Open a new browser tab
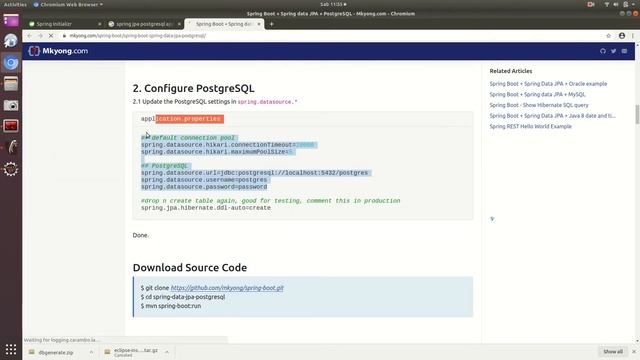The height and width of the screenshot is (360, 640). pyautogui.click(x=271, y=24)
